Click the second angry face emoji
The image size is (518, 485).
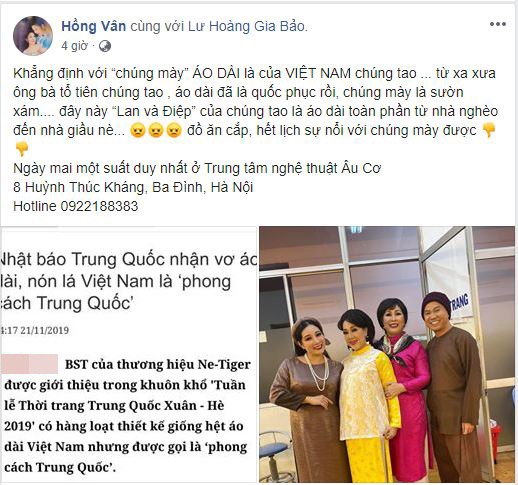tap(156, 130)
